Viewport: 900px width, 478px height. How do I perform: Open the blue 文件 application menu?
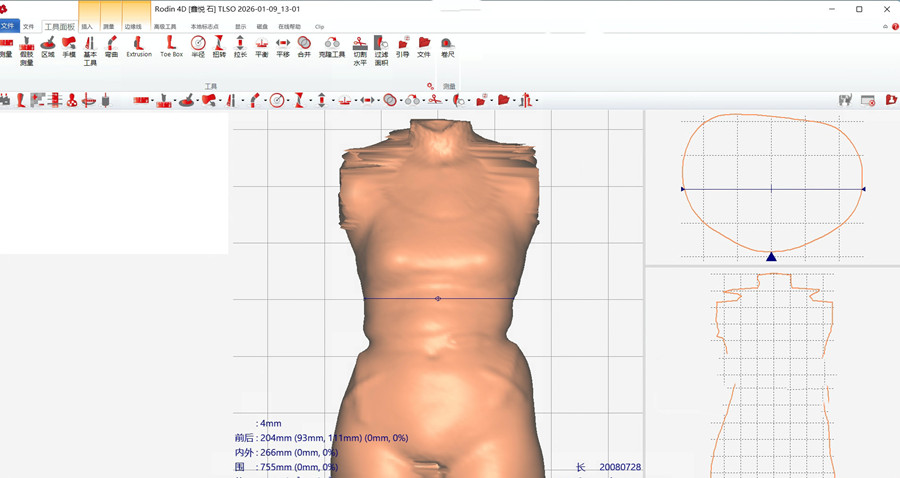click(9, 26)
